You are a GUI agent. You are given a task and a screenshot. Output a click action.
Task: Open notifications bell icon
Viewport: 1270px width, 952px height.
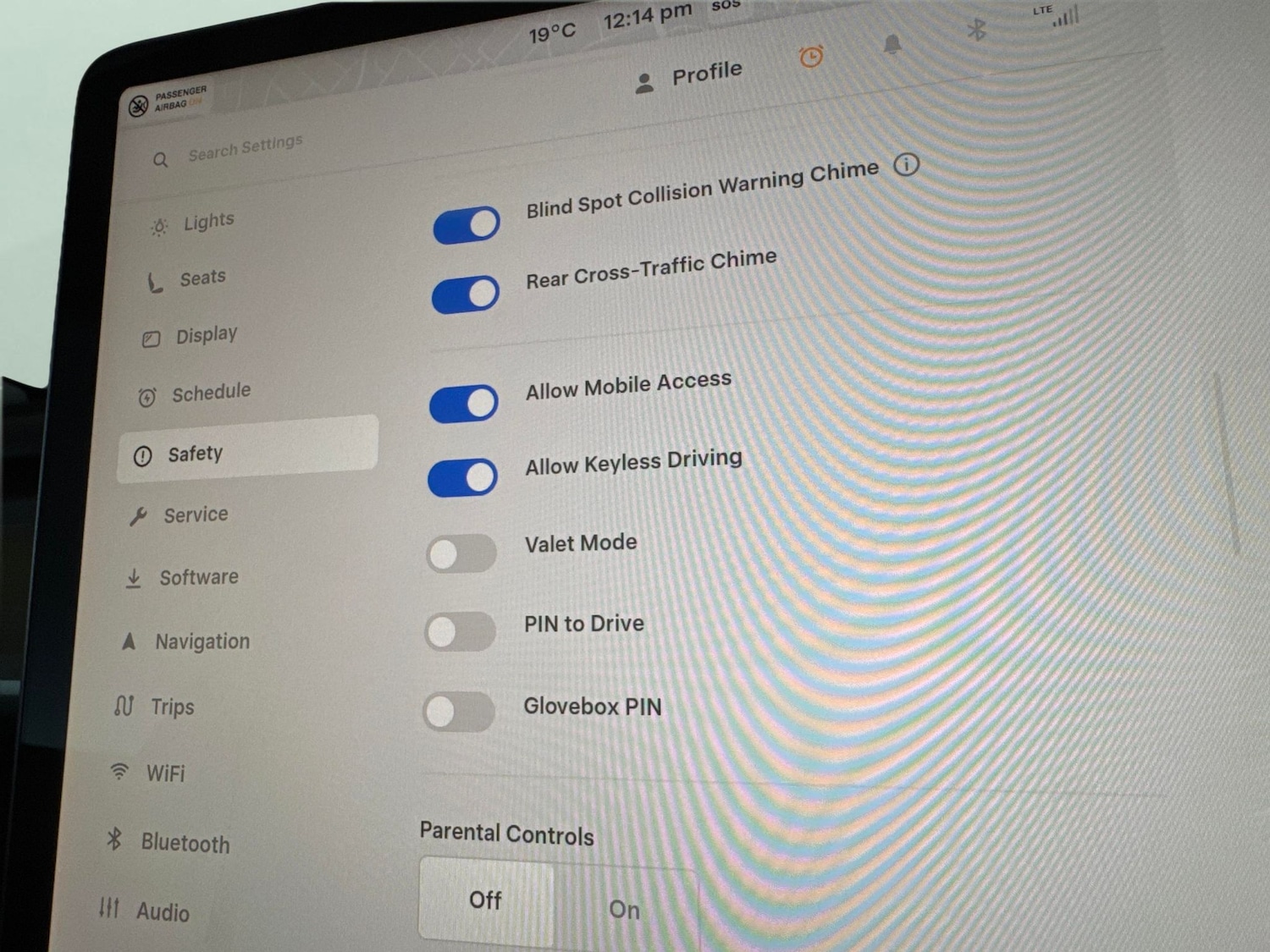(x=892, y=44)
